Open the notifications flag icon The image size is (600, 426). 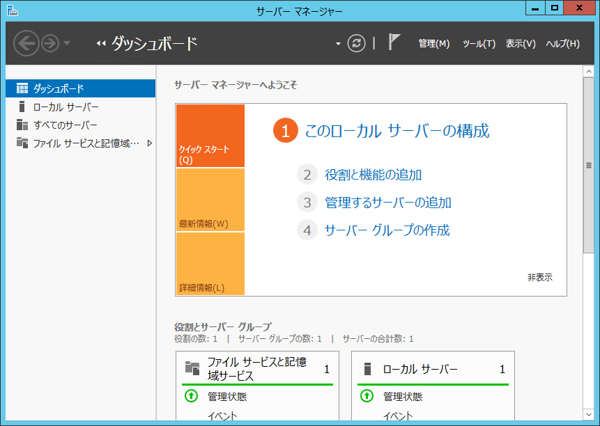click(x=394, y=42)
